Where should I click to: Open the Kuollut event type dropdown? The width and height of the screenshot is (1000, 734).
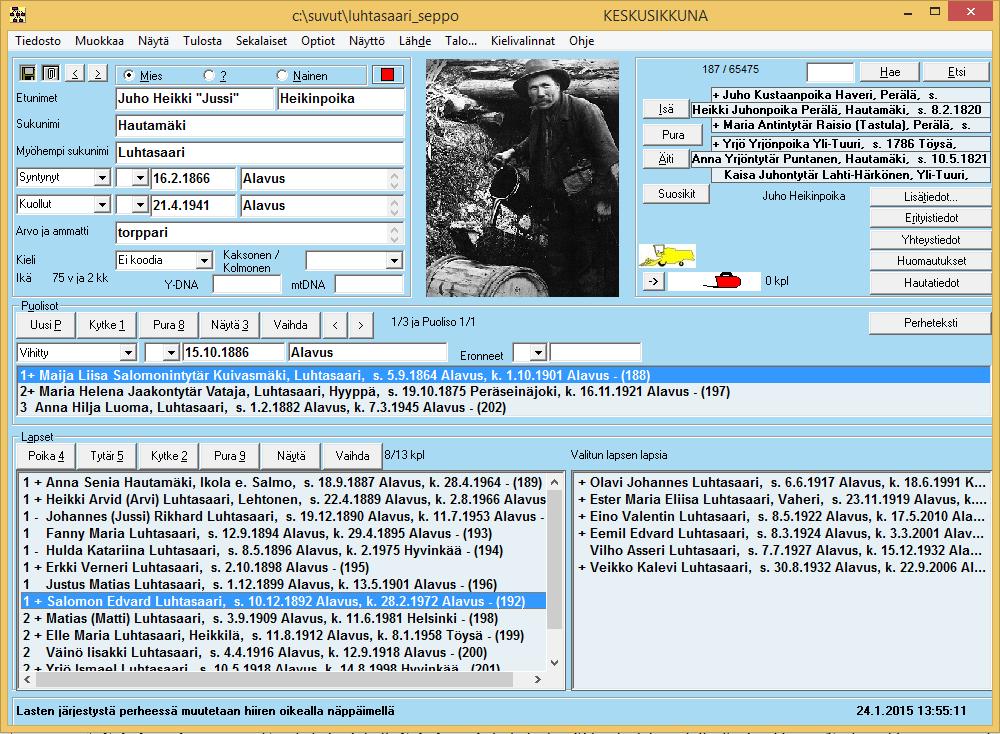[x=102, y=204]
